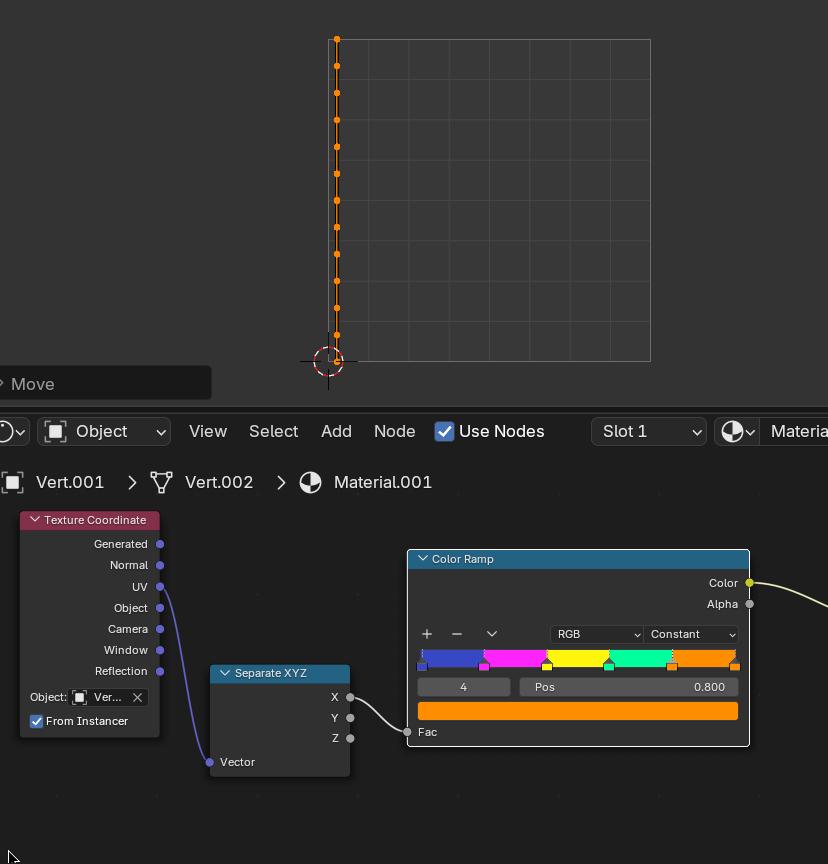Add a new color stop with plus icon
Screen dimensions: 828x864
pyautogui.click(x=427, y=634)
